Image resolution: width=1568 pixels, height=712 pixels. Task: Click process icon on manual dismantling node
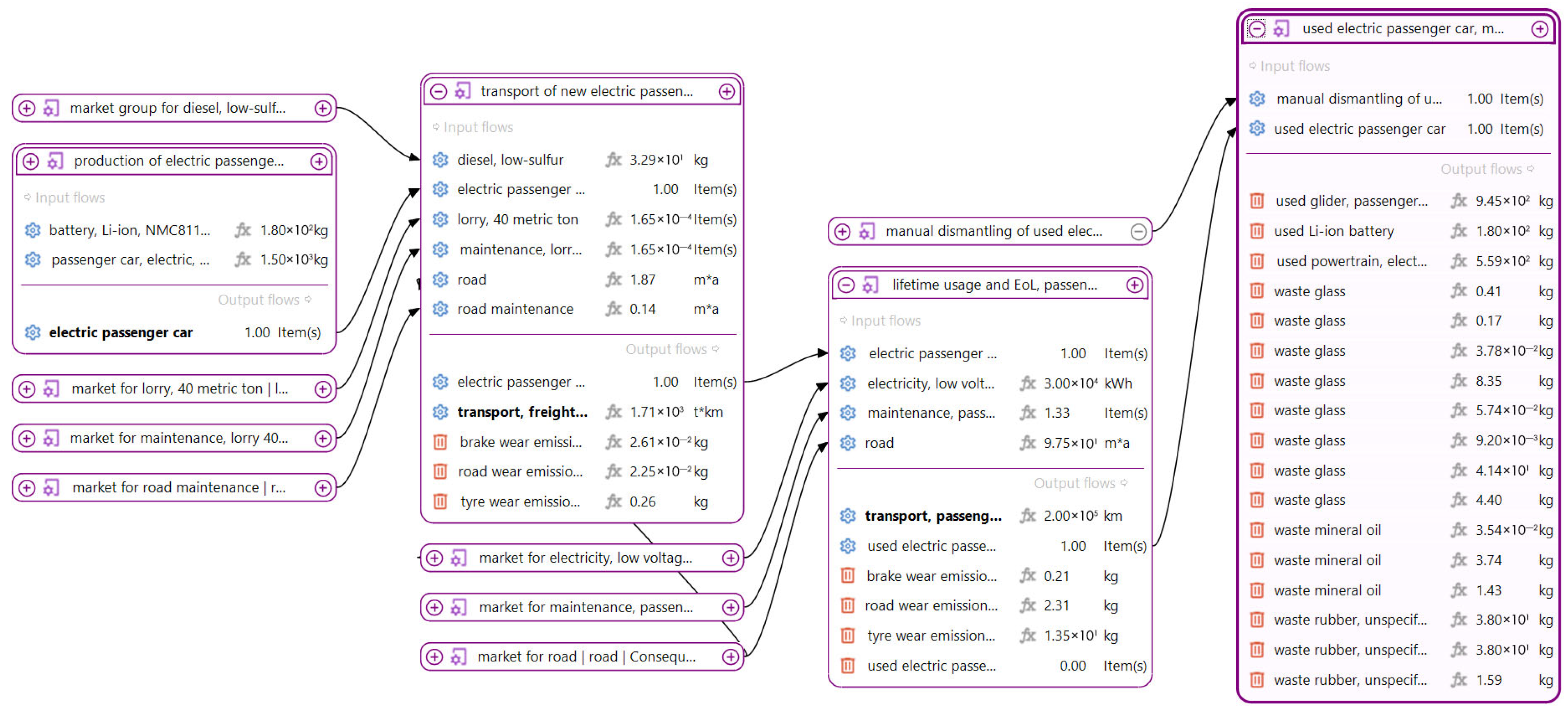coord(866,232)
